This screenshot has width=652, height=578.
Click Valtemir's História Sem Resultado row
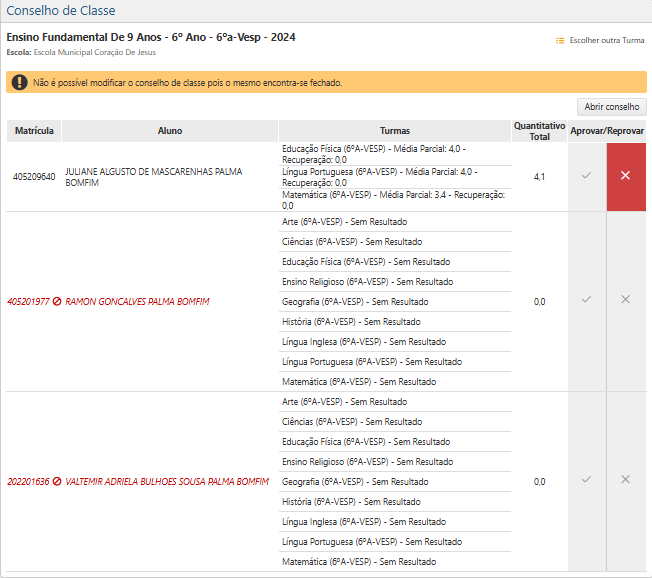pyautogui.click(x=395, y=501)
